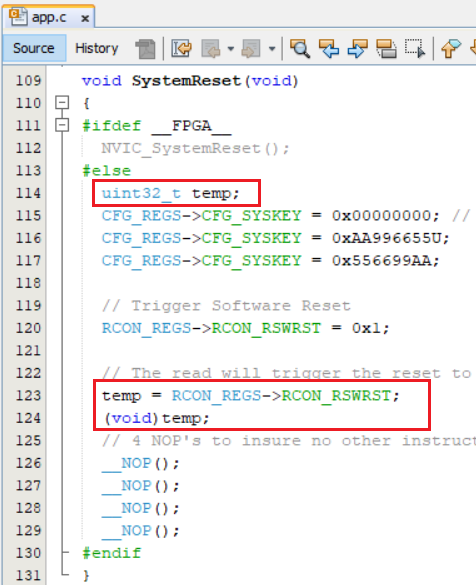Click the Back navigation toolbar icon
The width and height of the screenshot is (476, 585).
[x=211, y=49]
